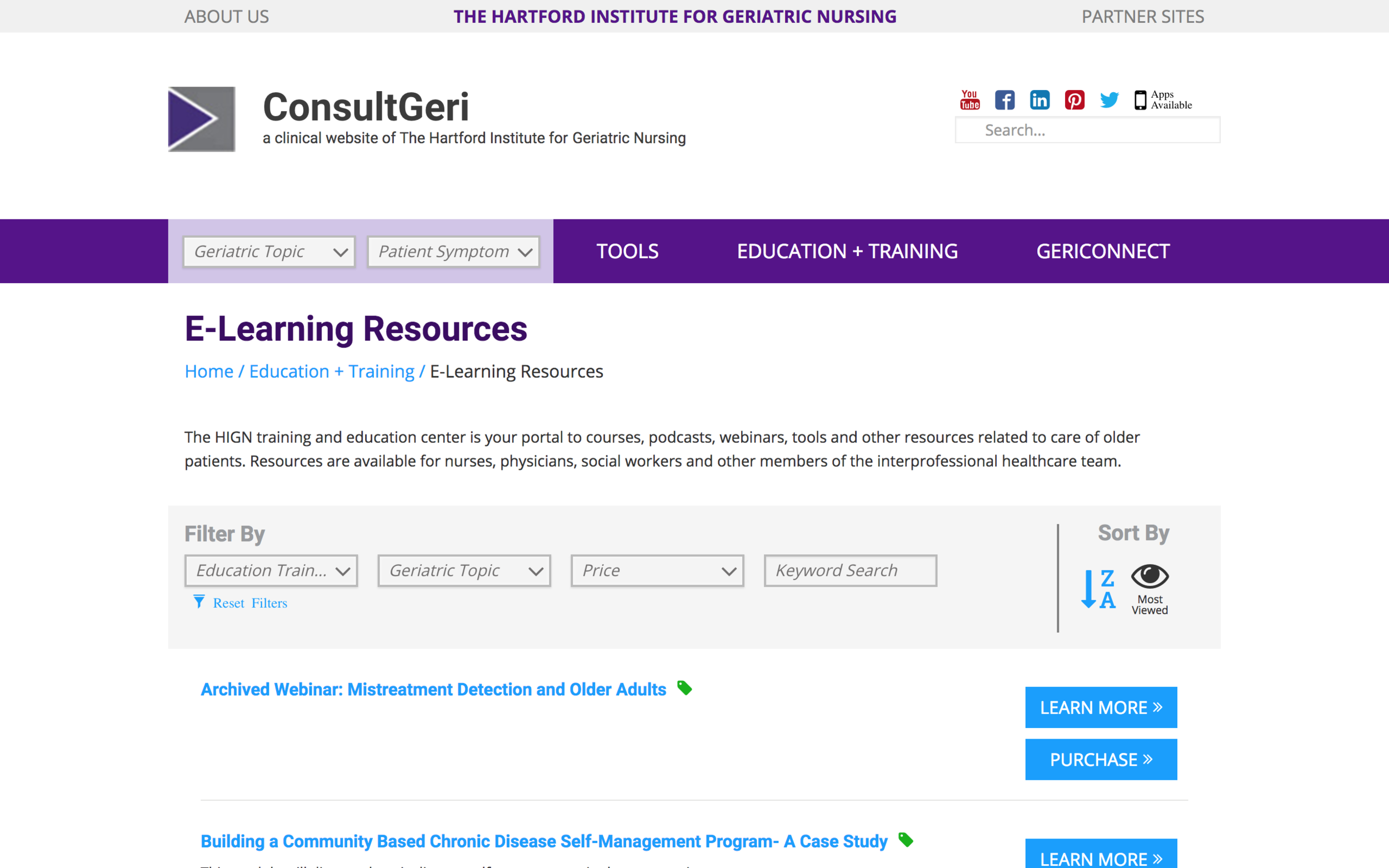Click the funnel icon beside Reset Filters

(199, 601)
